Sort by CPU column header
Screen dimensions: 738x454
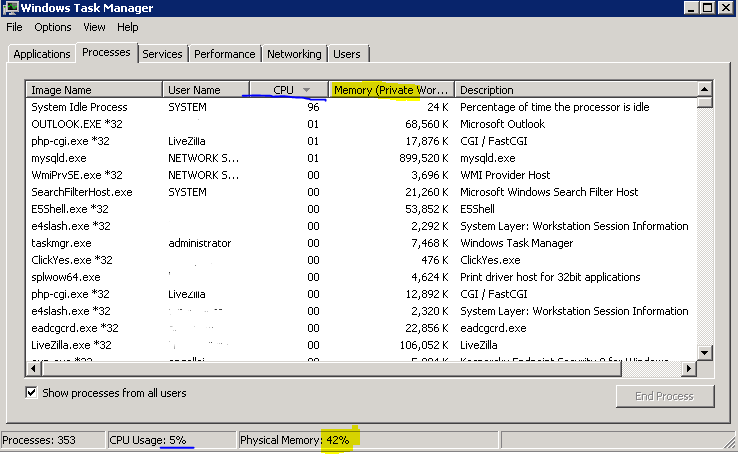(289, 89)
